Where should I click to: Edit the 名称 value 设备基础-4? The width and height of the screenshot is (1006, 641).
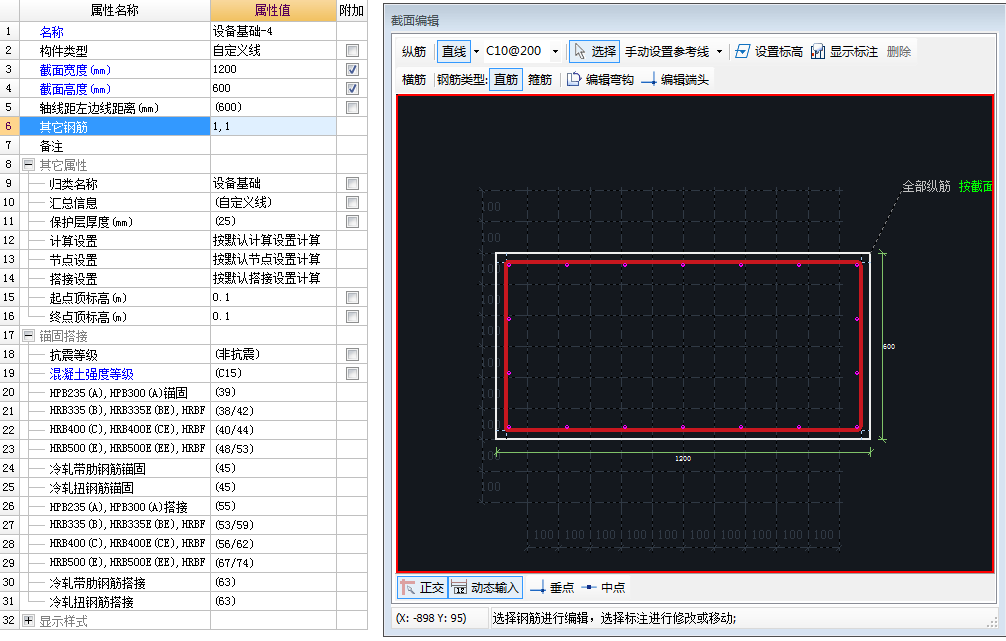pyautogui.click(x=273, y=31)
